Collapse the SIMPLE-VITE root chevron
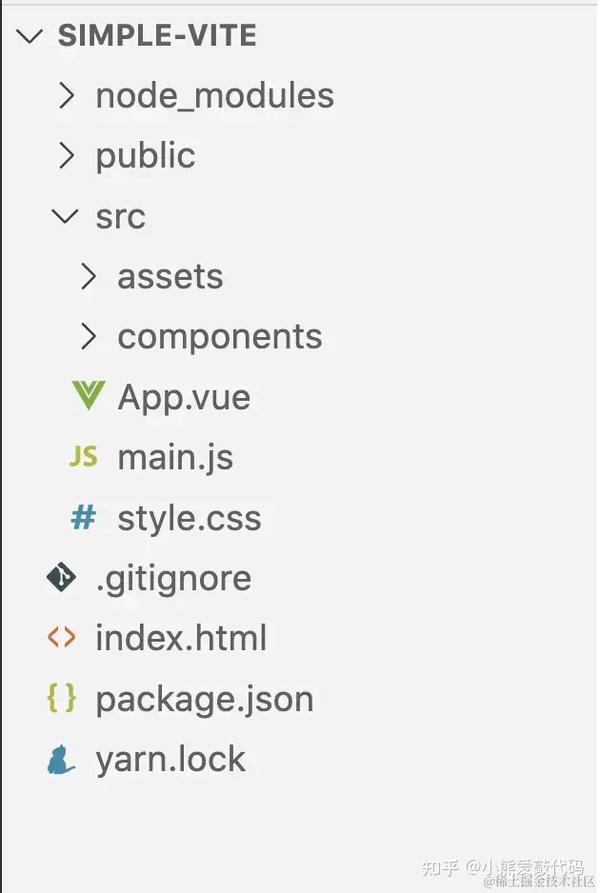 click(x=31, y=36)
